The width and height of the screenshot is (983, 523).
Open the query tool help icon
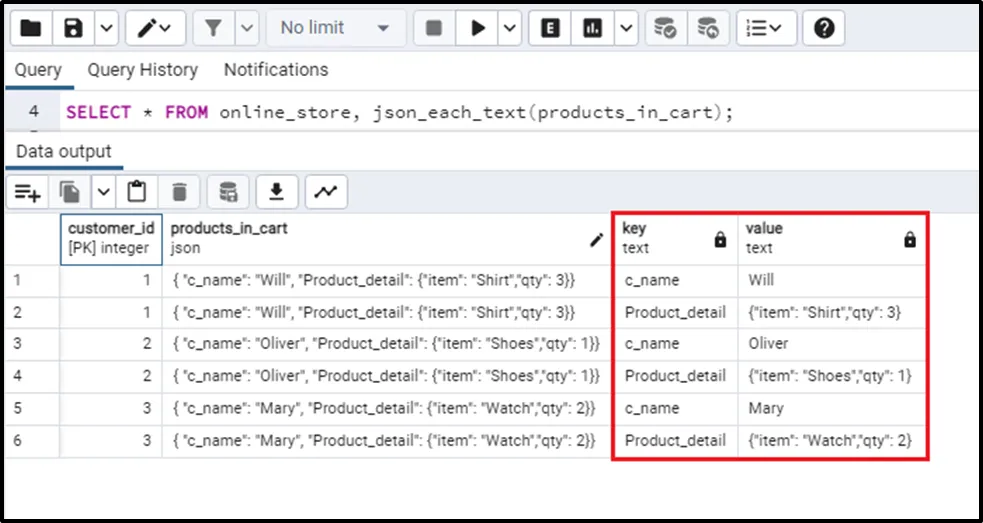point(824,28)
